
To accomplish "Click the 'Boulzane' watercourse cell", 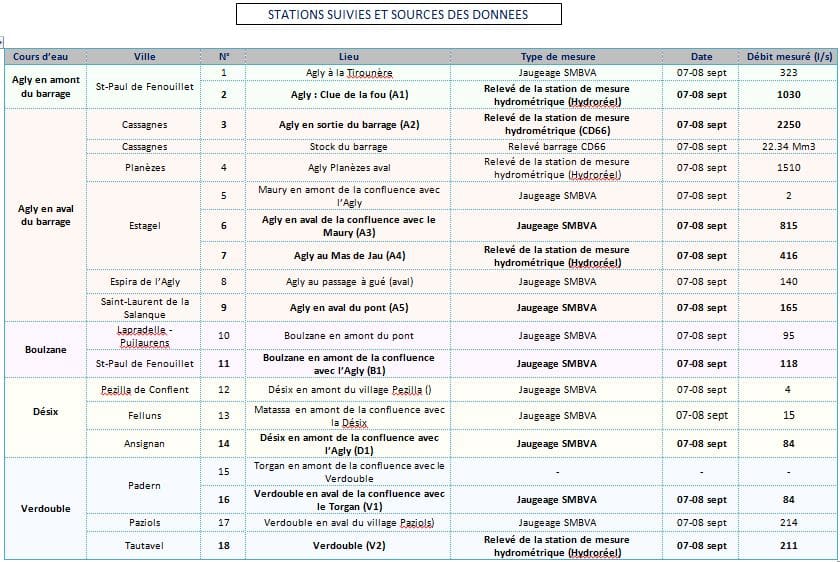I will coord(44,349).
